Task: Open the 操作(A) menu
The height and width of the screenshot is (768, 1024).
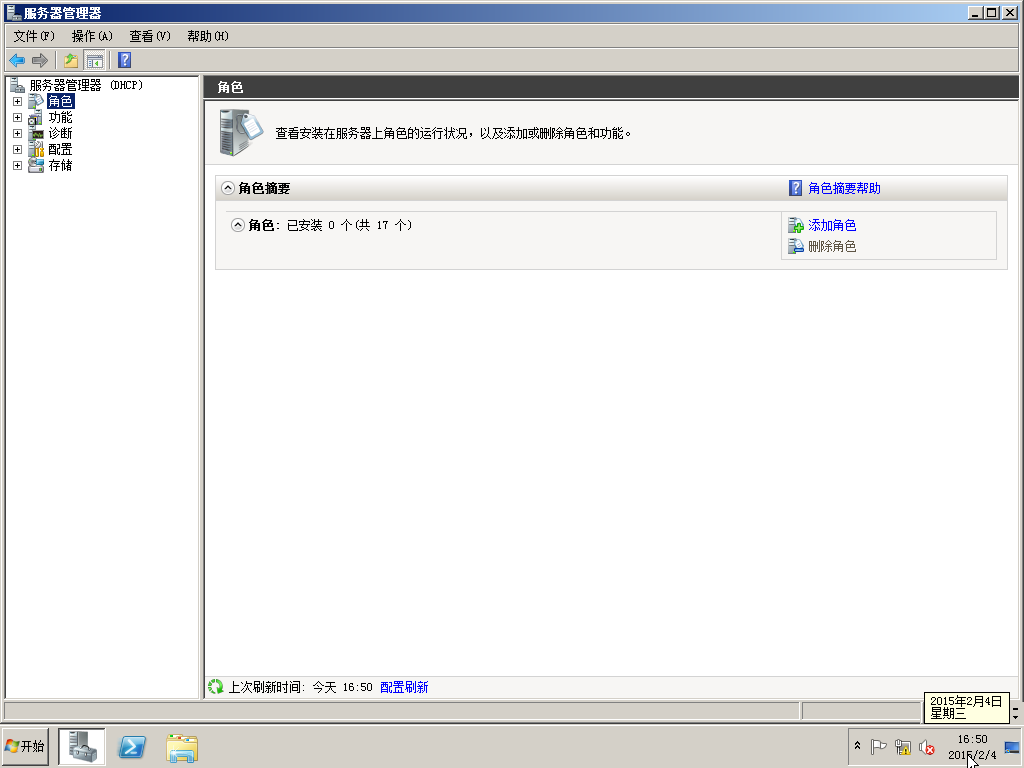Action: [x=92, y=36]
